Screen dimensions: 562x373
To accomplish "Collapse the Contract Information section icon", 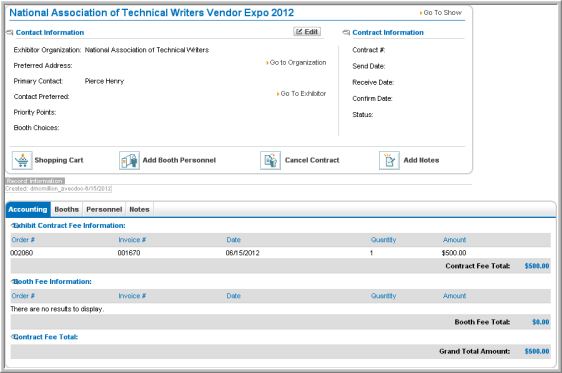I will [346, 33].
